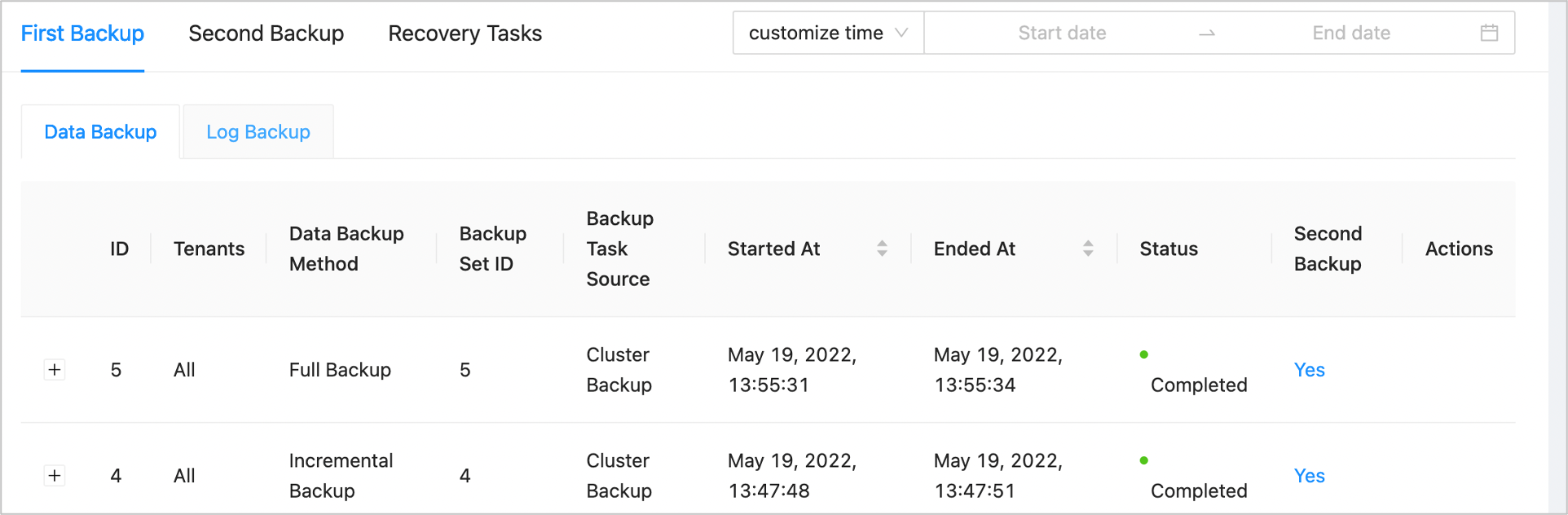Select the First Backup tab
Viewport: 1568px width, 515px height.
[x=82, y=33]
